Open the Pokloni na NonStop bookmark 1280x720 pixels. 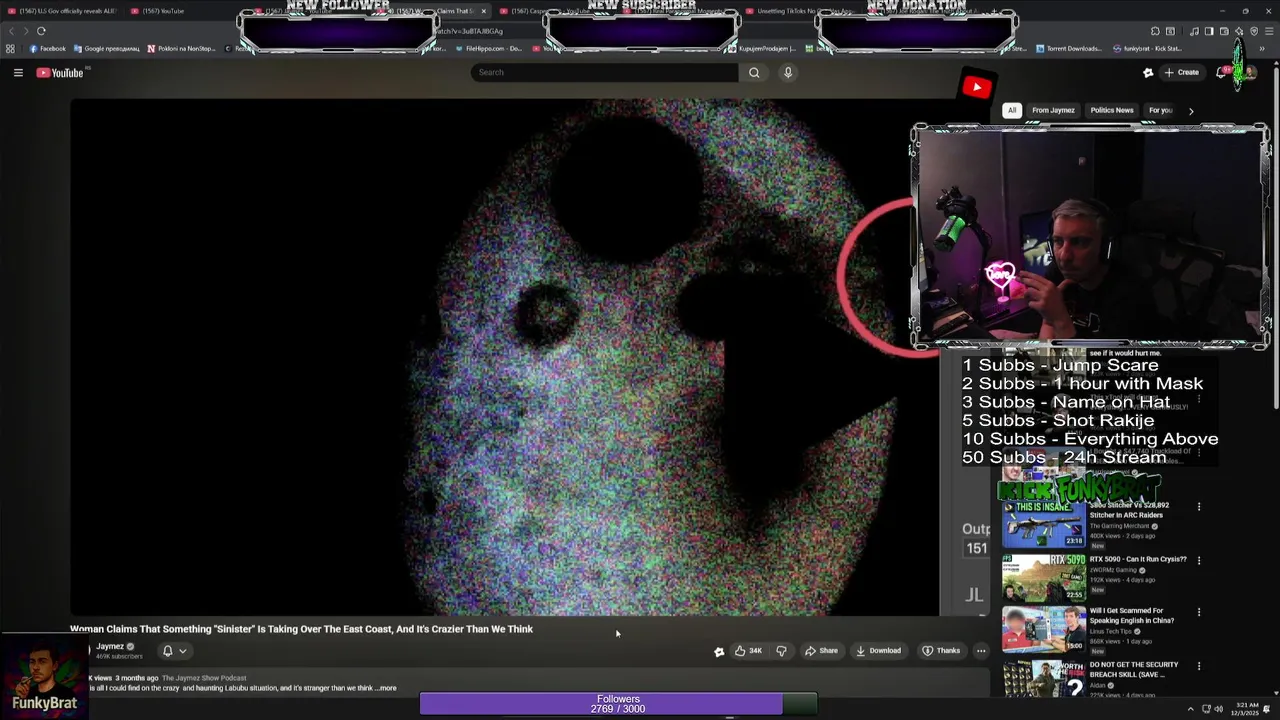[182, 48]
